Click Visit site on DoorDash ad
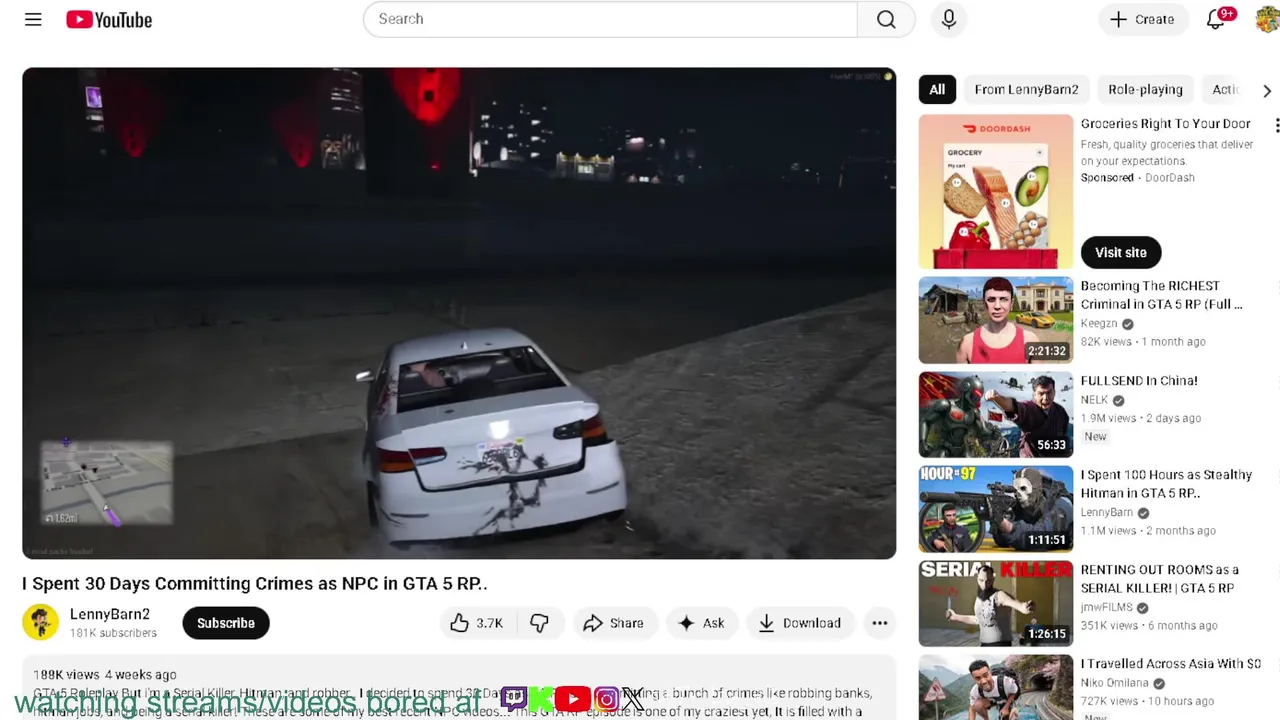The width and height of the screenshot is (1280, 720). pos(1120,252)
